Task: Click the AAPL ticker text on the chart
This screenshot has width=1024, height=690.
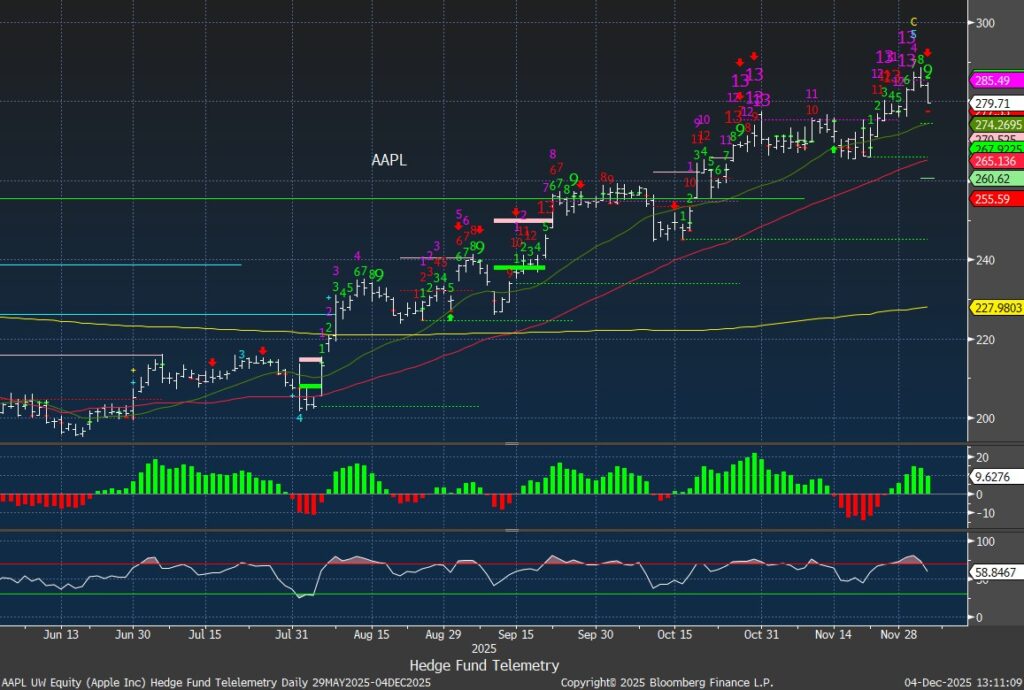Action: click(389, 160)
